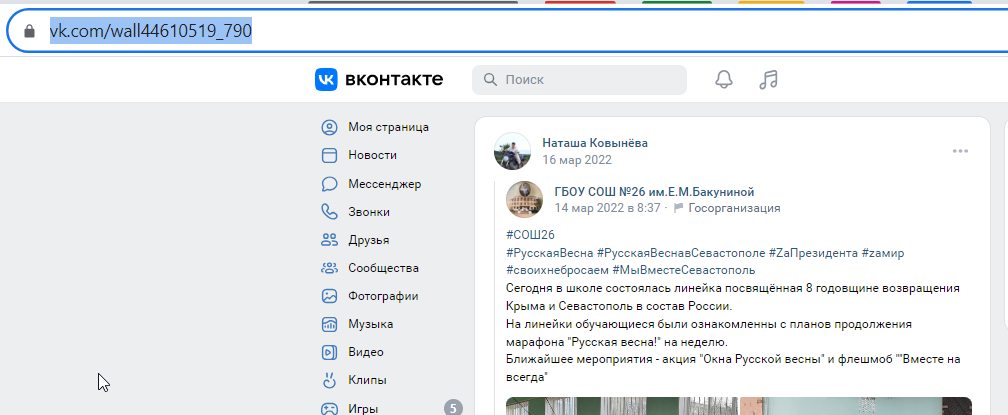Screen dimensions: 1008x415
Task: Click the school's avatar thumbnail
Action: pyautogui.click(x=525, y=199)
